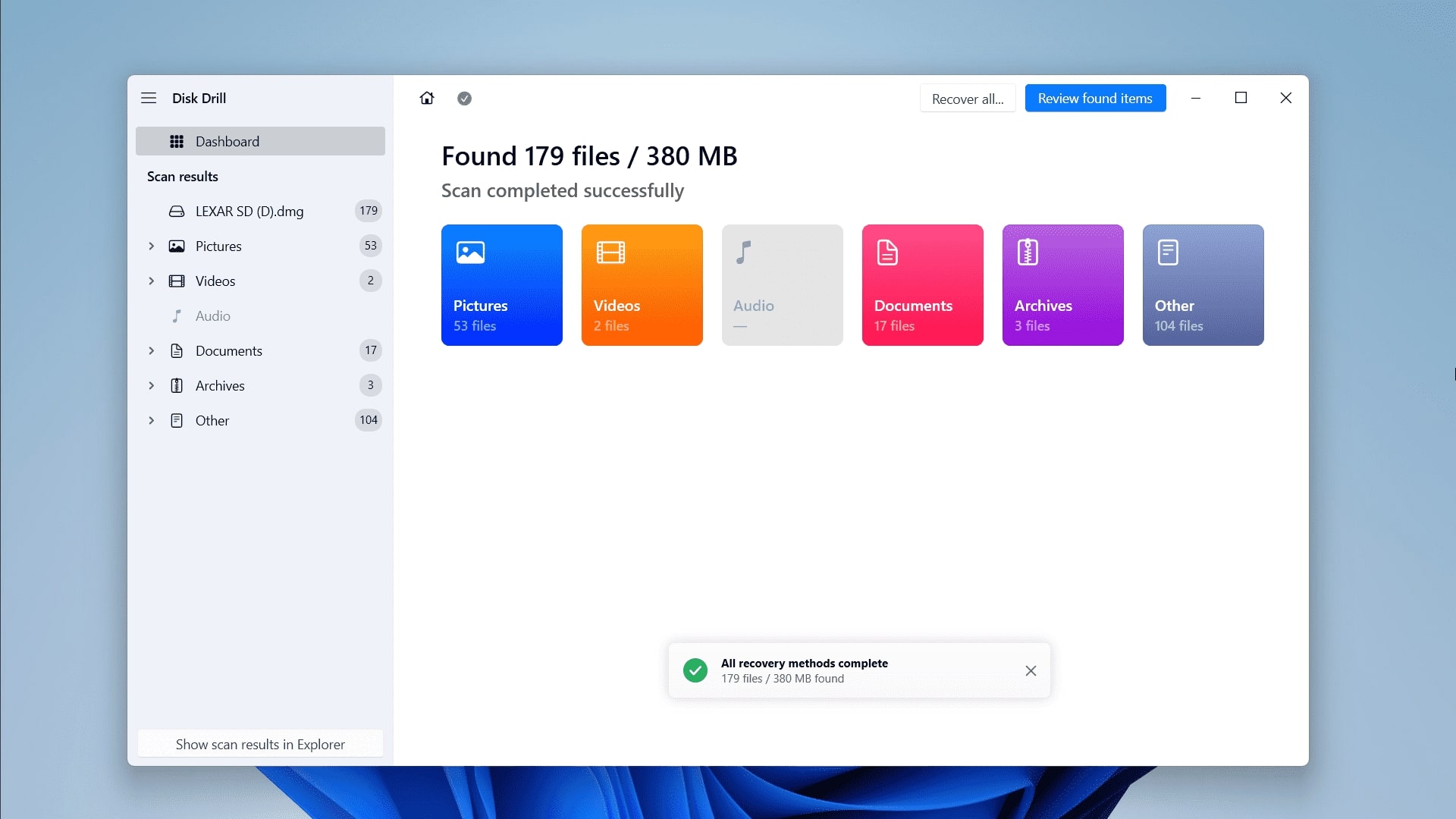Click the 17 badge next to Documents
The height and width of the screenshot is (819, 1456).
coord(370,350)
